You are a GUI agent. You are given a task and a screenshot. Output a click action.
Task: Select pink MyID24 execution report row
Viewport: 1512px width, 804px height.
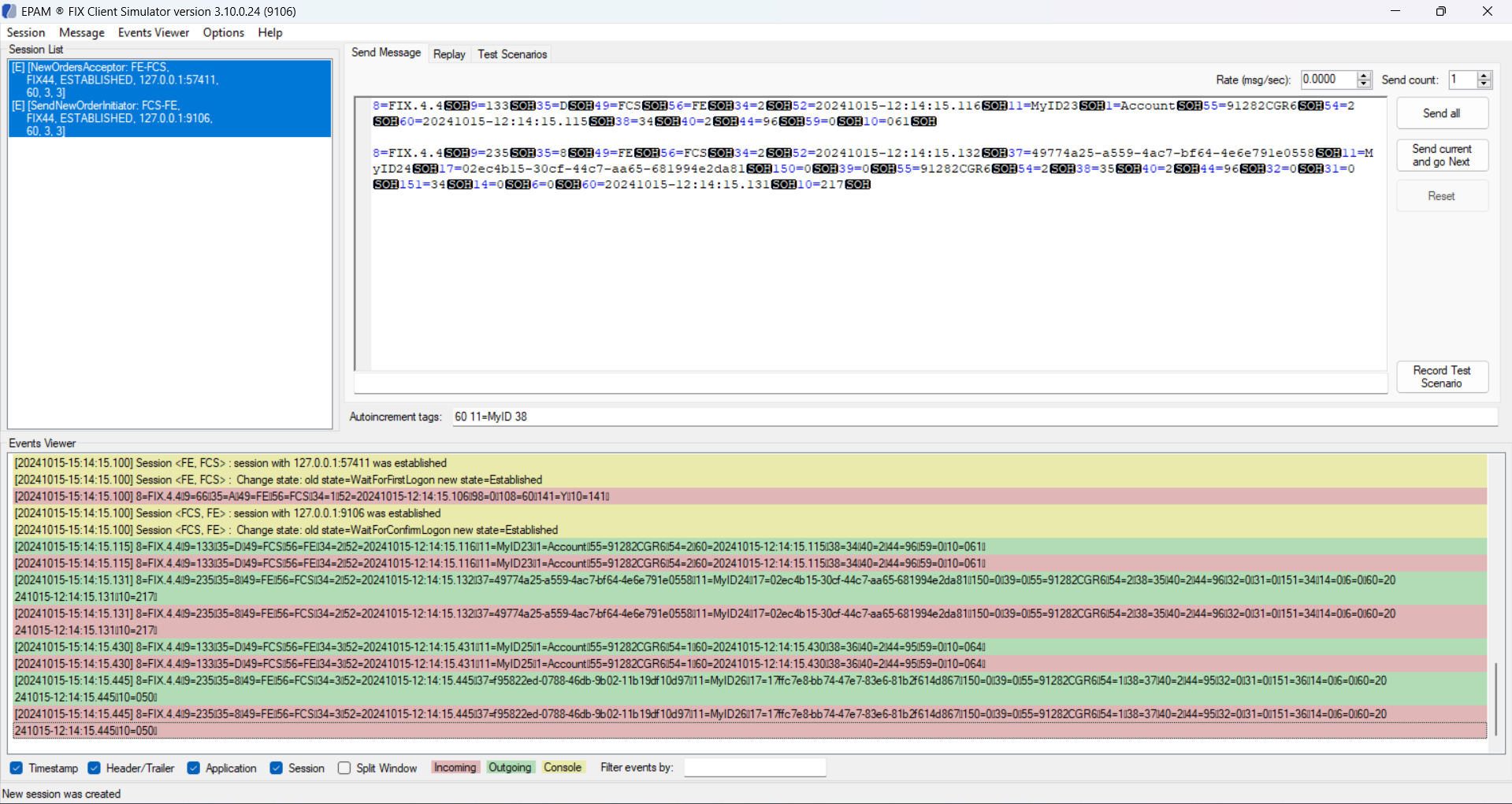click(749, 621)
